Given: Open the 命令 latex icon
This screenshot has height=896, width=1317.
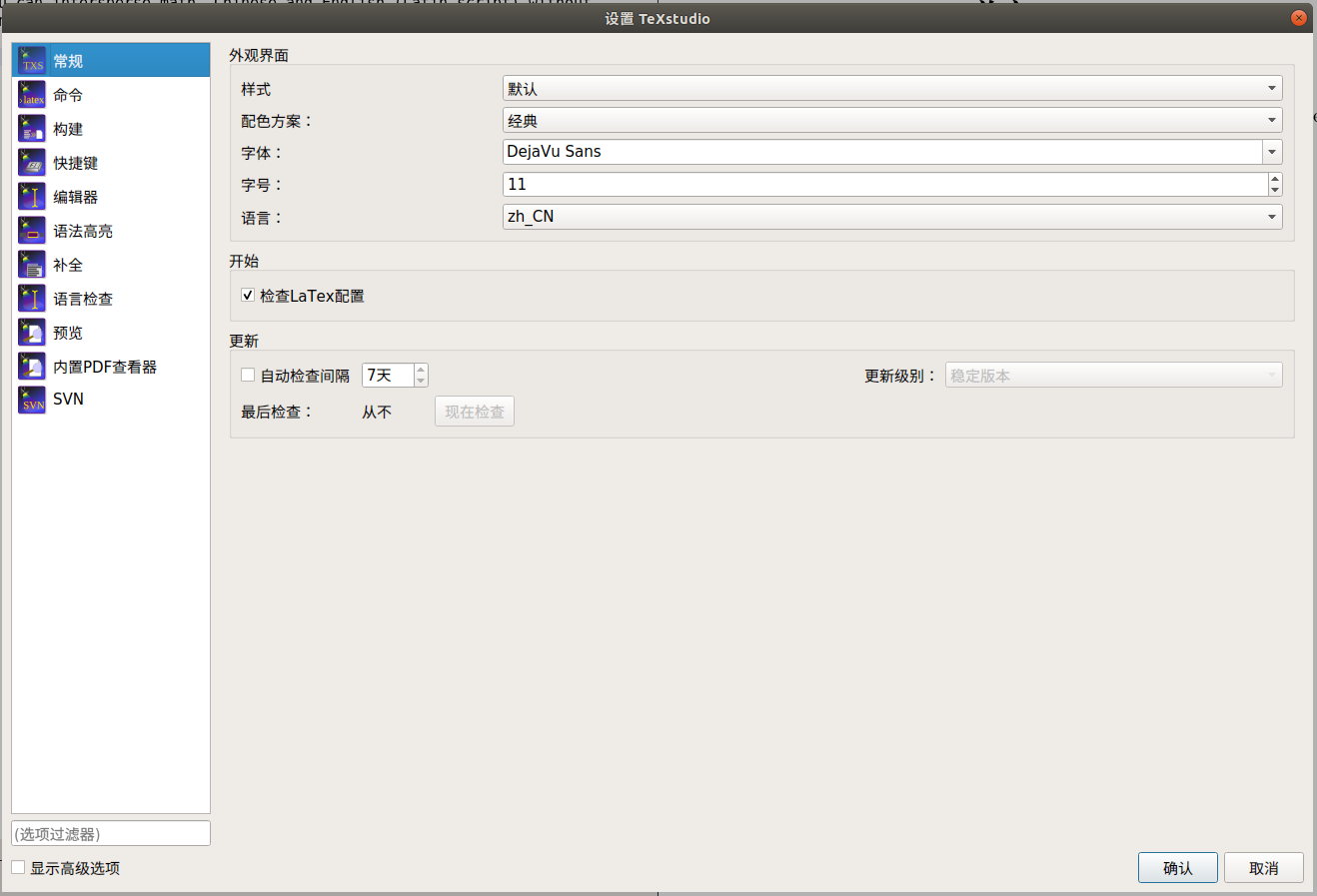Looking at the screenshot, I should point(32,95).
